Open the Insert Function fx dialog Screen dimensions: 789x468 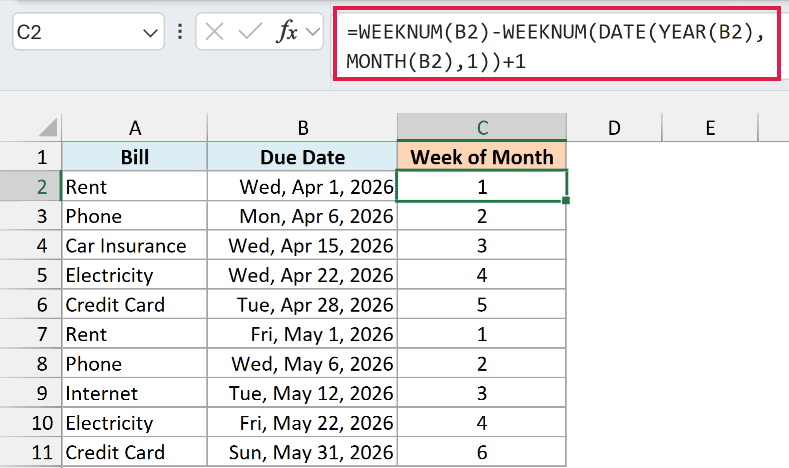pyautogui.click(x=287, y=32)
